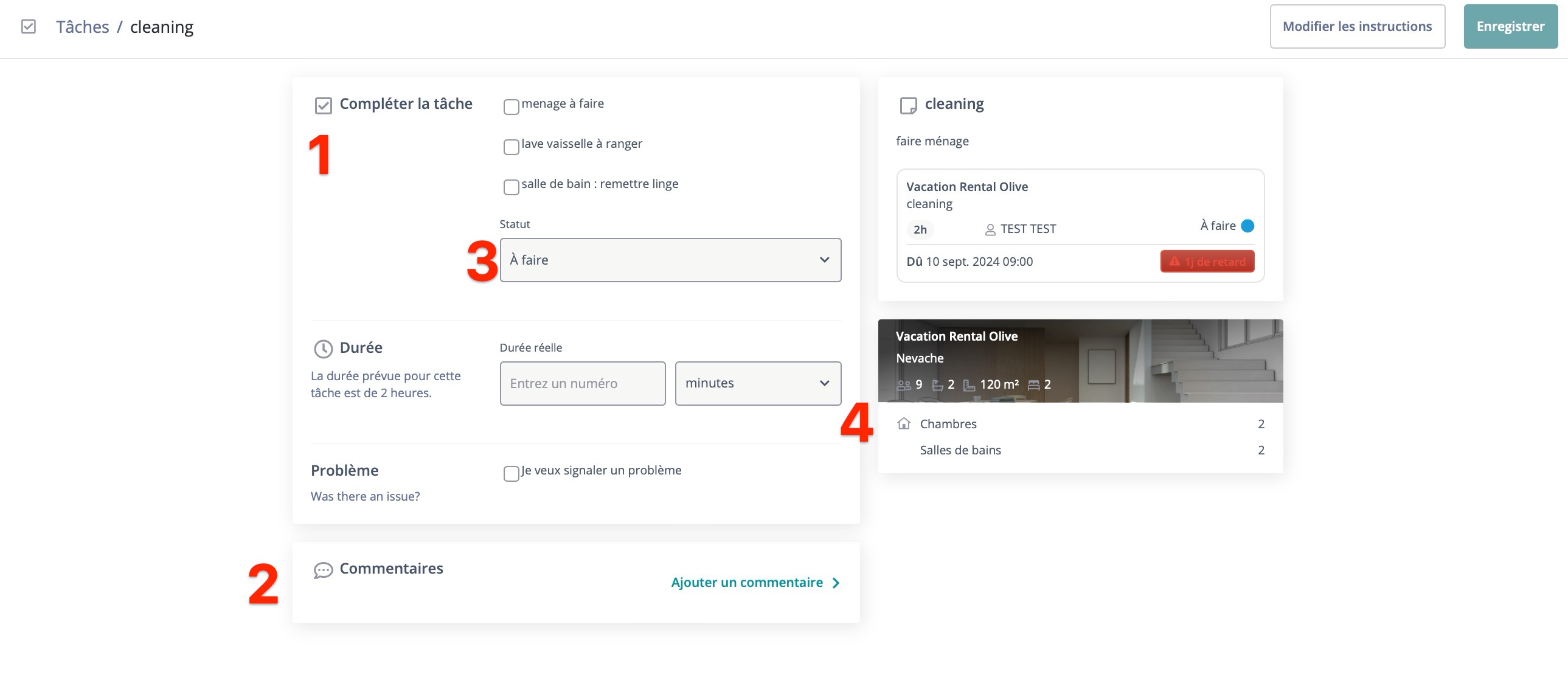The image size is (1568, 674).
Task: Click the person icon next to TEST TEST
Action: click(x=990, y=229)
